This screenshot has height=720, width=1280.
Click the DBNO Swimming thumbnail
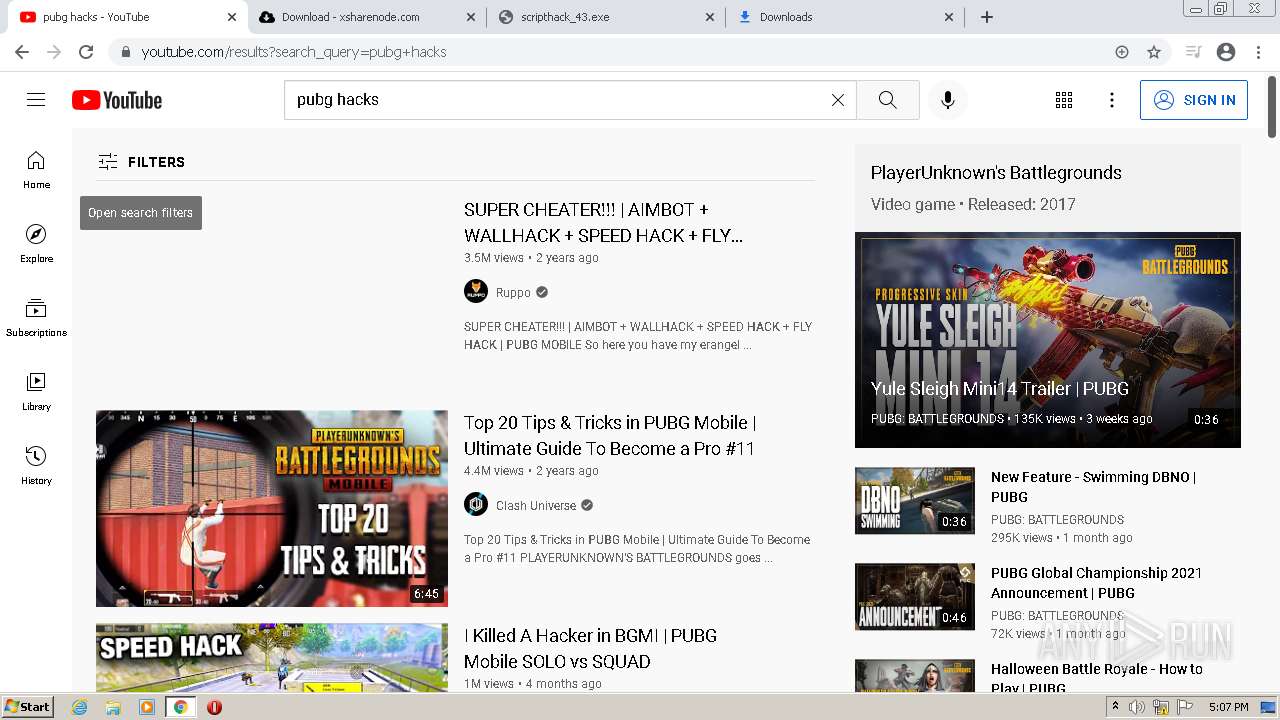tap(915, 500)
